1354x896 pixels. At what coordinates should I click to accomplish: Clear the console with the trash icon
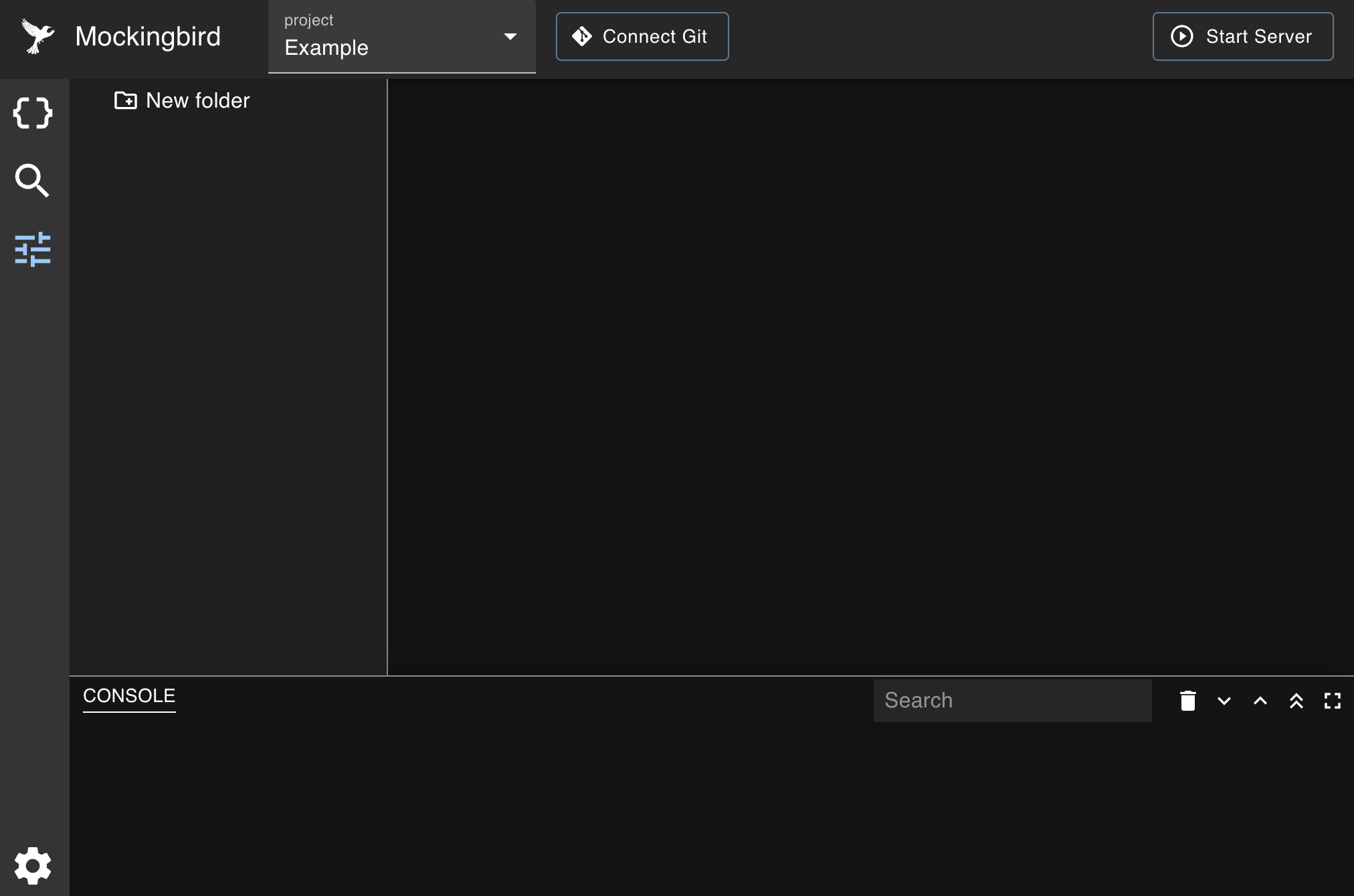pos(1187,701)
